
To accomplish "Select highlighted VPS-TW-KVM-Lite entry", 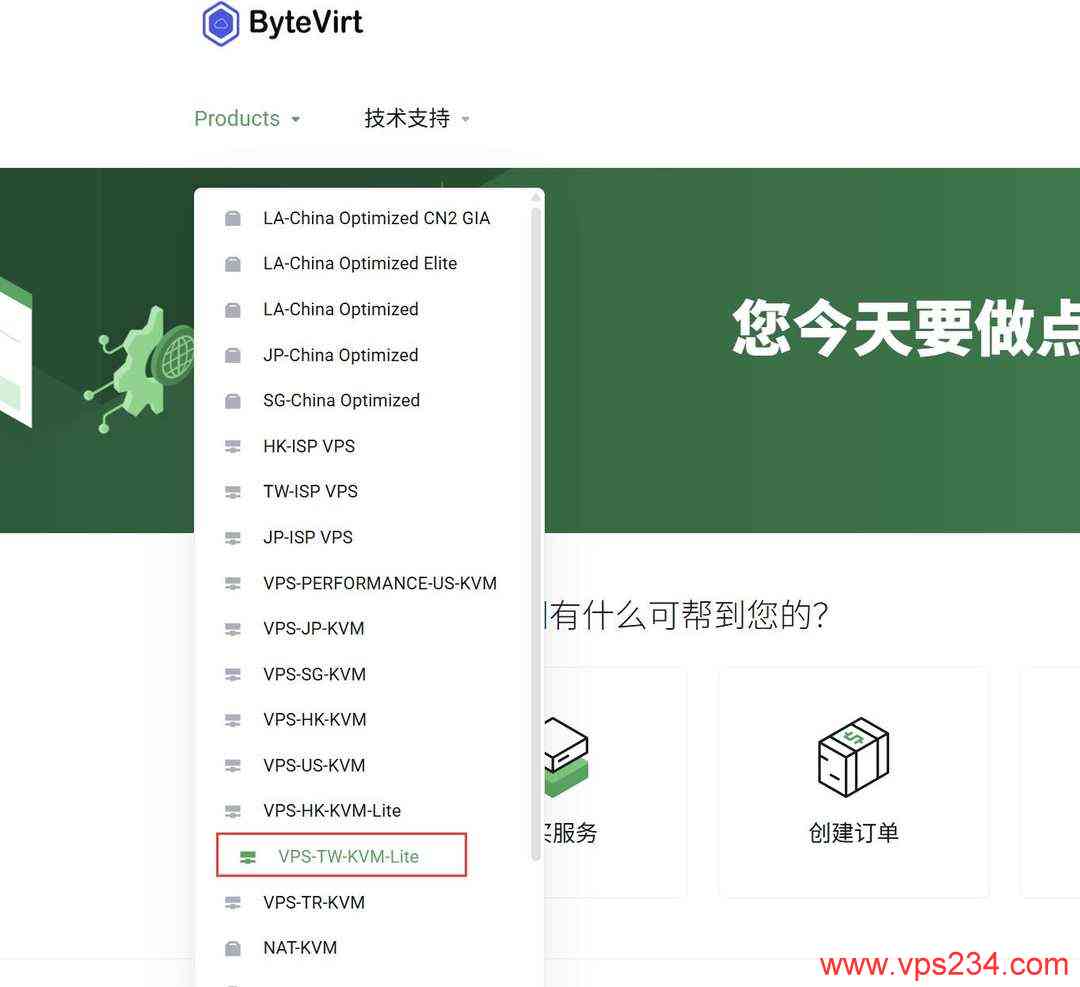I will [342, 855].
